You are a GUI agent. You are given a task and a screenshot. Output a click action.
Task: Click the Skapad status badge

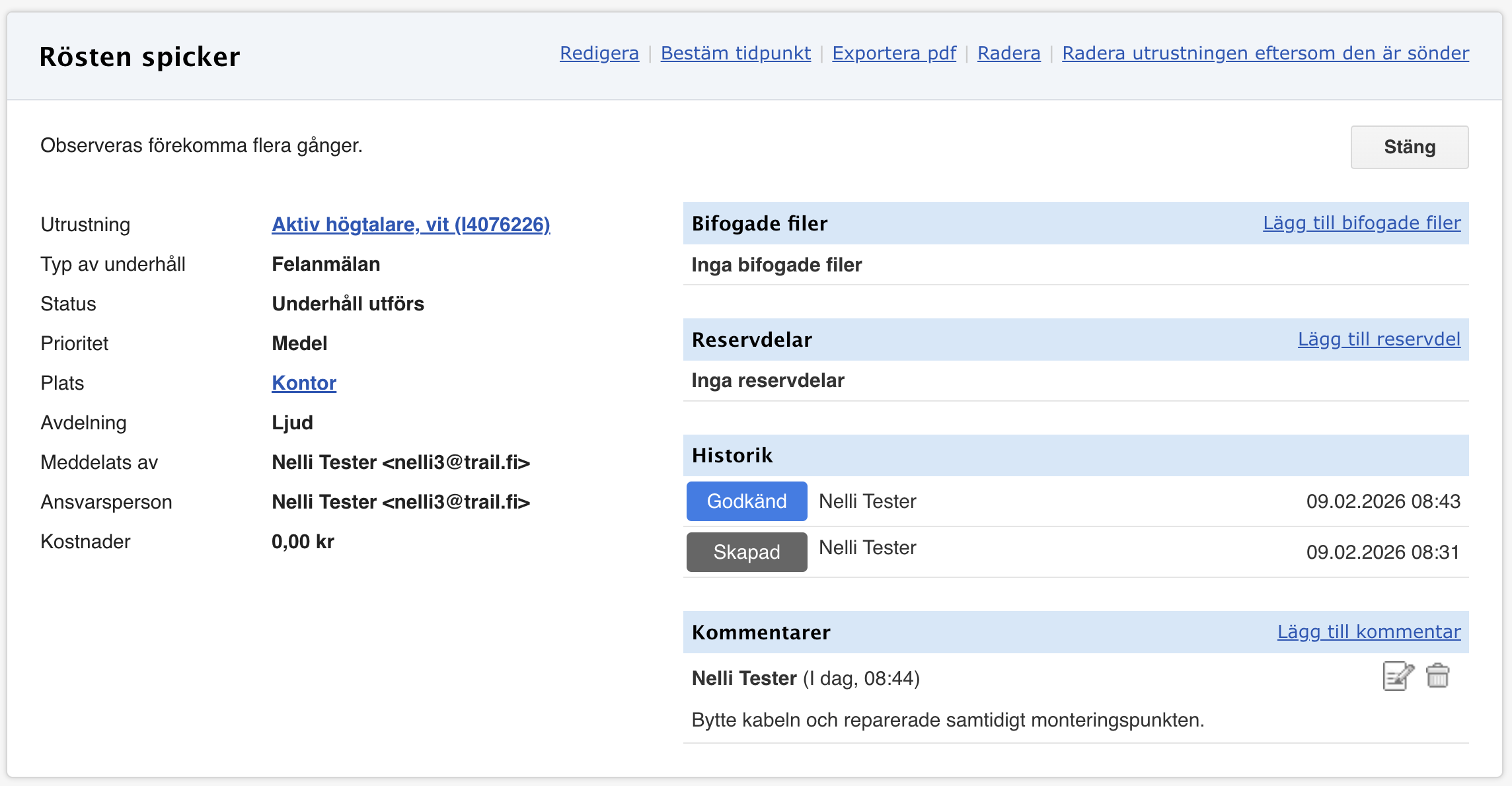[747, 552]
